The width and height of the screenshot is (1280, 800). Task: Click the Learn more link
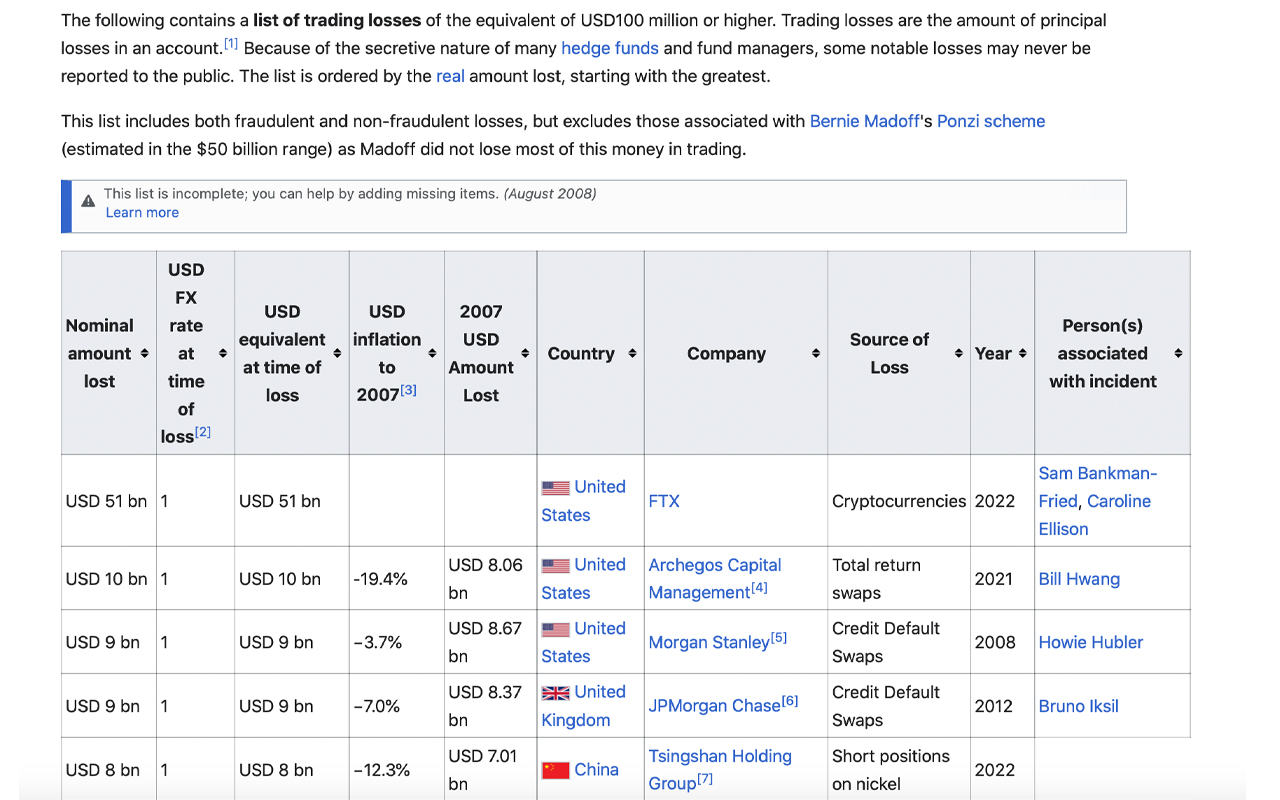pyautogui.click(x=142, y=212)
